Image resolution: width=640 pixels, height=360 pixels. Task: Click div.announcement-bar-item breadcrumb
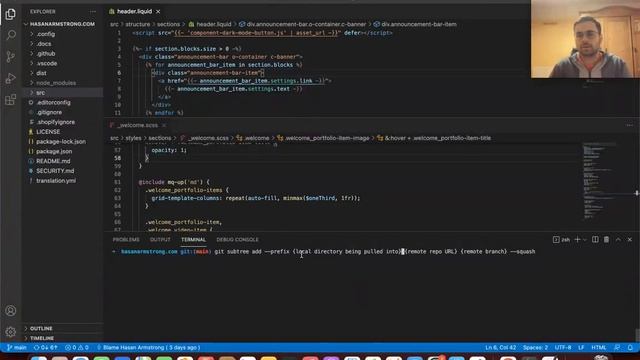(415, 24)
